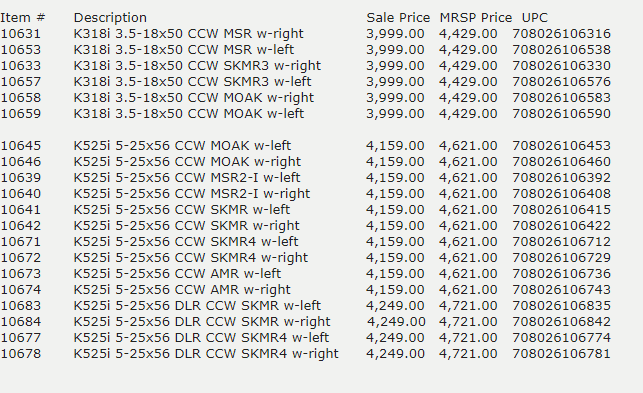643x393 pixels.
Task: Select the Item # column header
Action: pyautogui.click(x=23, y=18)
